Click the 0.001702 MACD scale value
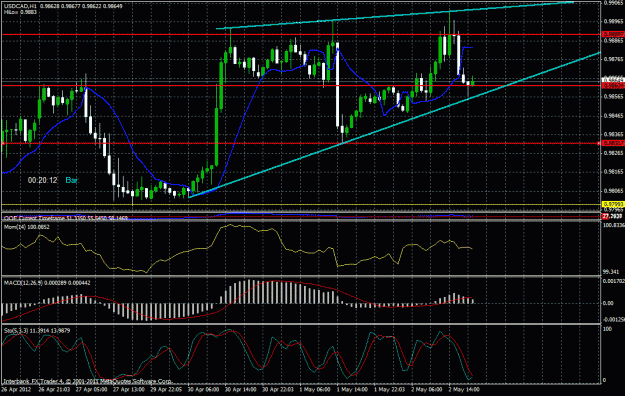 pos(613,281)
